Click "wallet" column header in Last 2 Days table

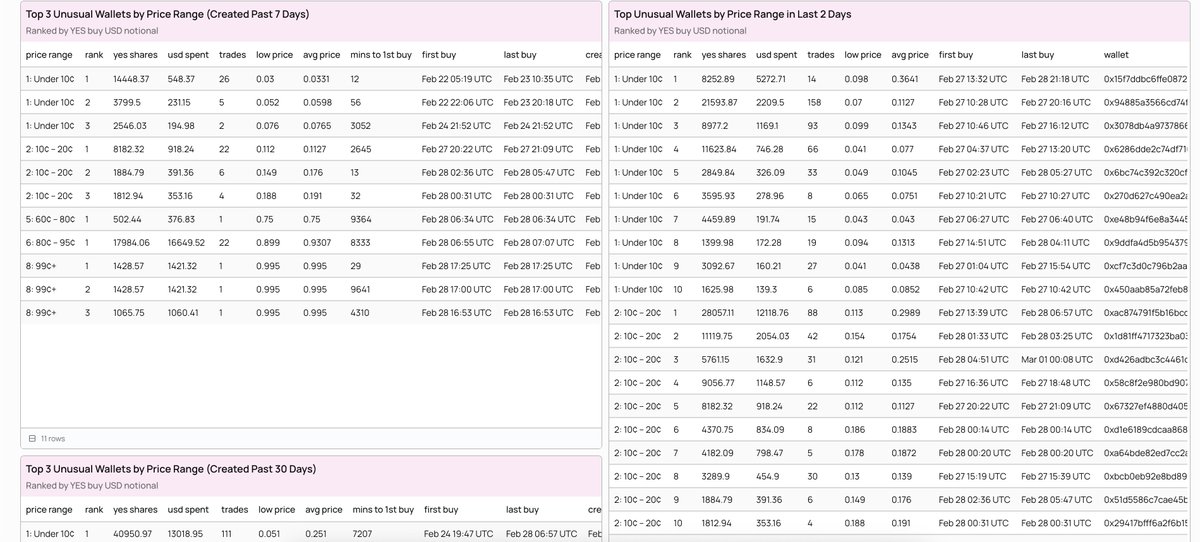pyautogui.click(x=1116, y=54)
